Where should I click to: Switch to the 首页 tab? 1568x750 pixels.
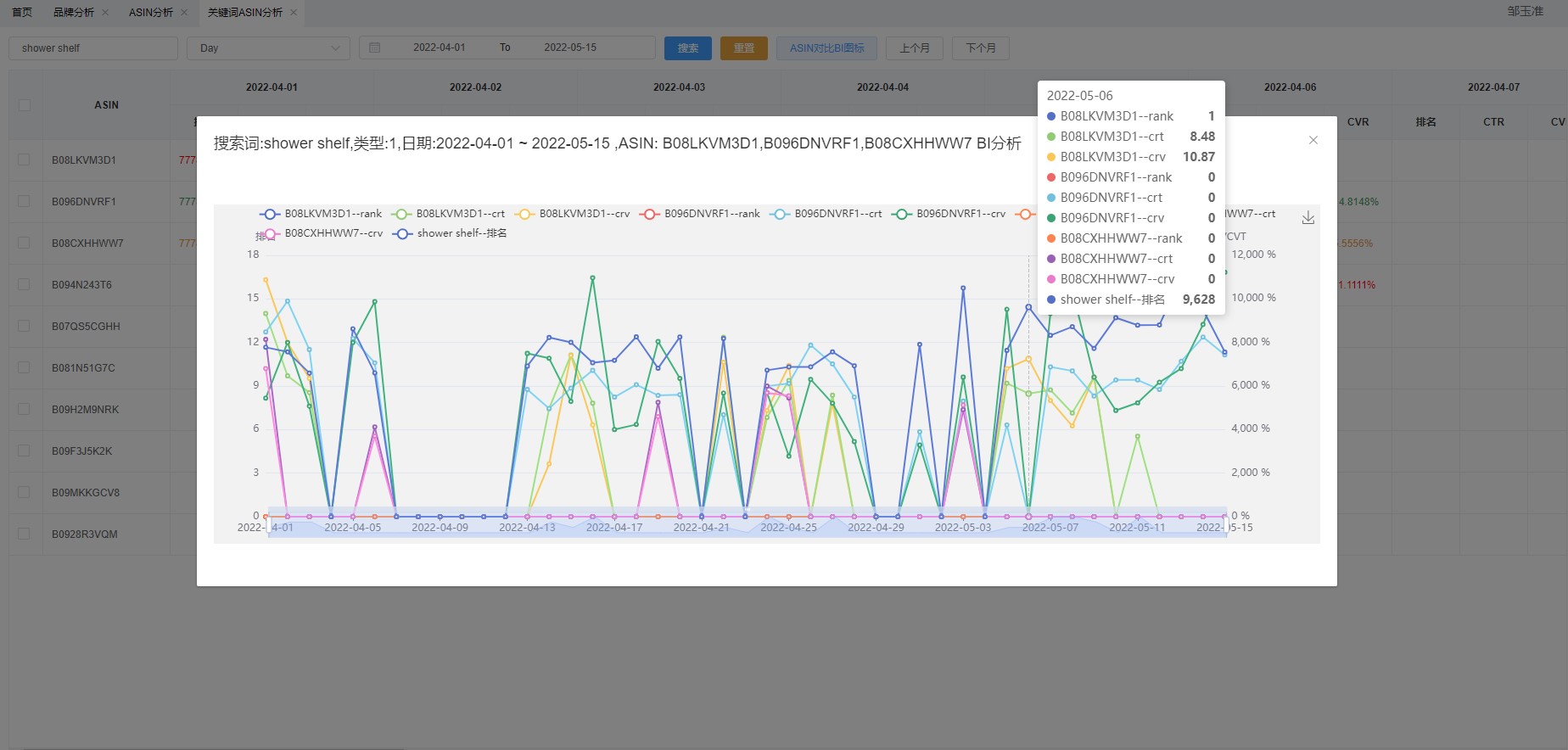click(22, 12)
